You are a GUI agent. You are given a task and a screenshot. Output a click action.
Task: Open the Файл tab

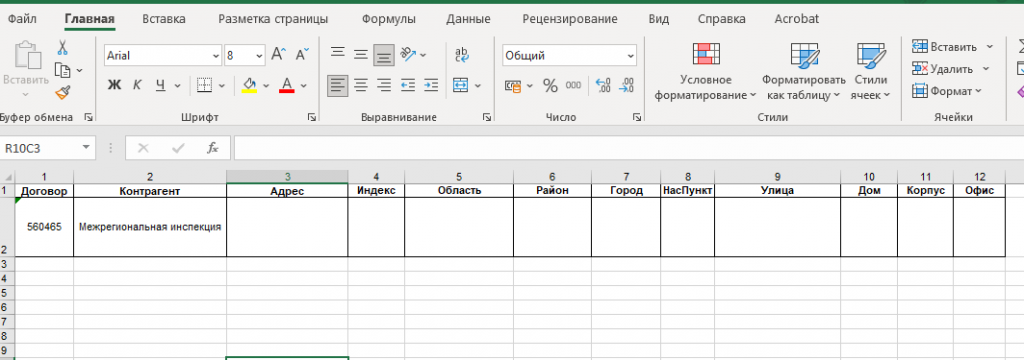pyautogui.click(x=22, y=19)
